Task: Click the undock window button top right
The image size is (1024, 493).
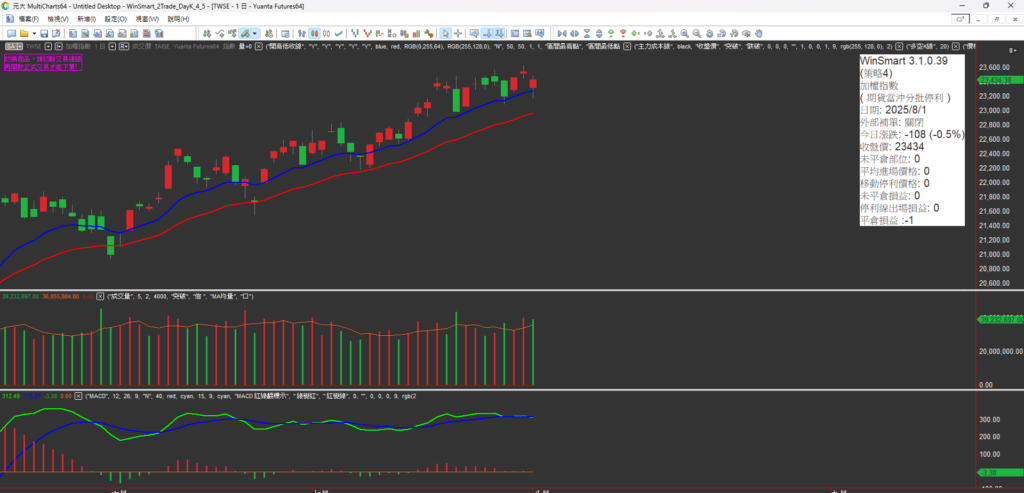Action: (x=961, y=20)
